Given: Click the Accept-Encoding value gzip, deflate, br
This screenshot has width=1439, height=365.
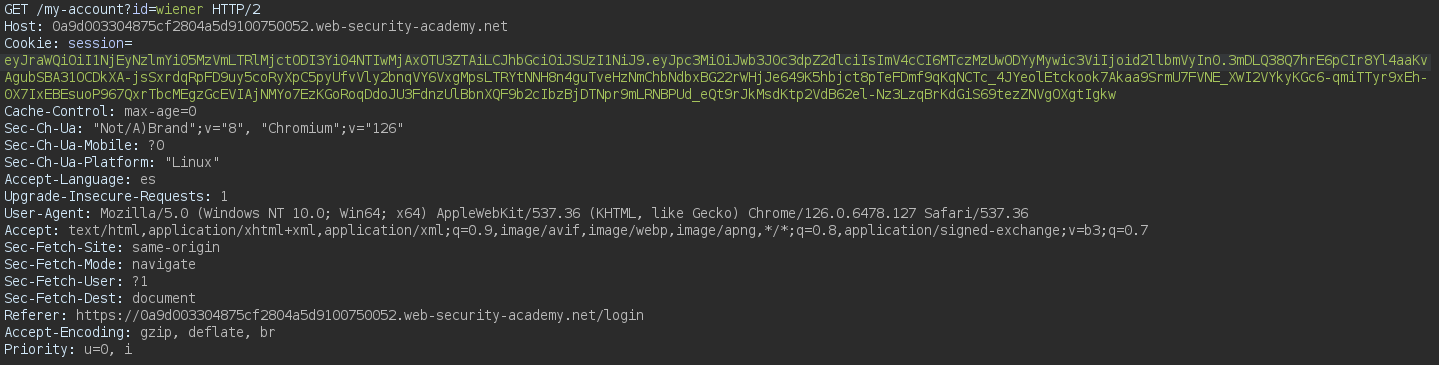Looking at the screenshot, I should (208, 332).
